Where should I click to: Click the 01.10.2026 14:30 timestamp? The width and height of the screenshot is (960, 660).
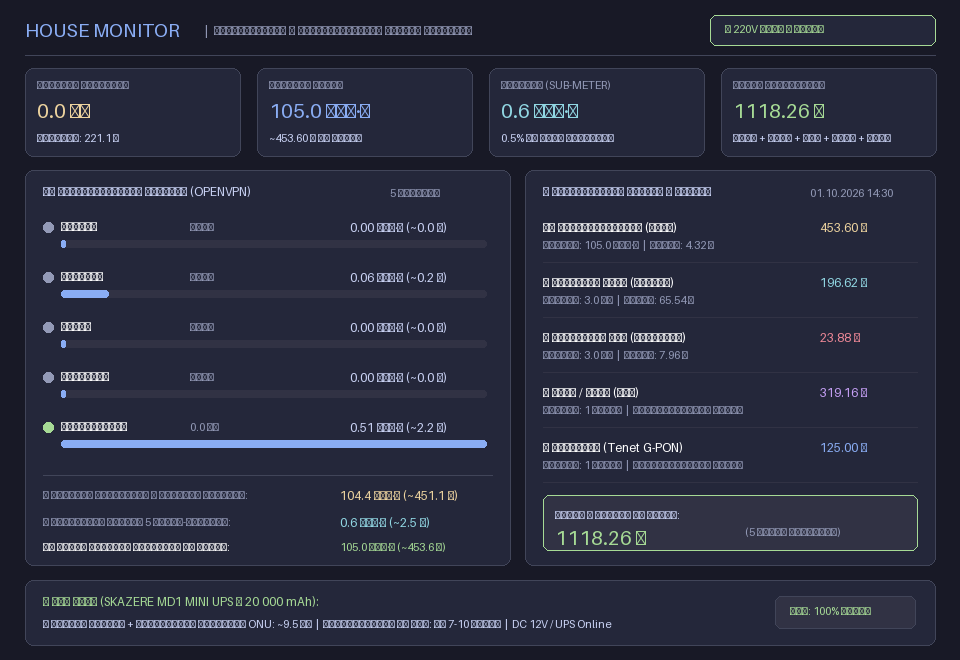tap(852, 193)
